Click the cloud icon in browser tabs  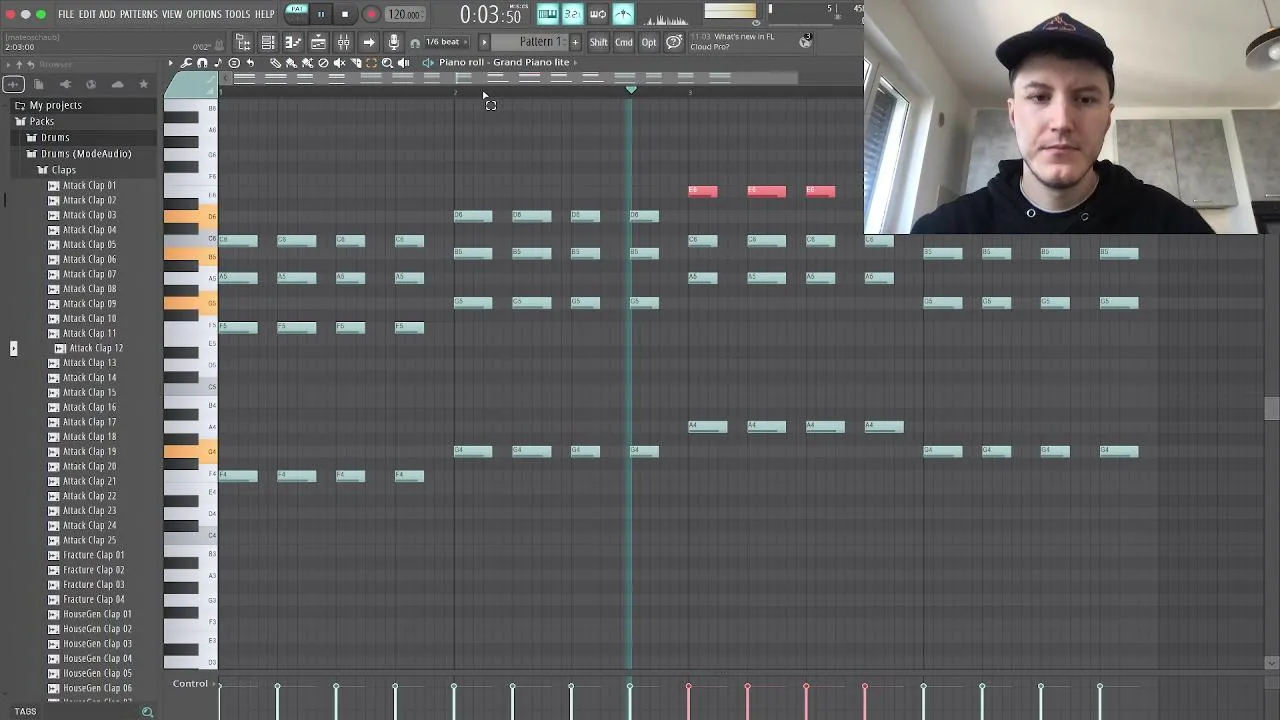click(117, 84)
